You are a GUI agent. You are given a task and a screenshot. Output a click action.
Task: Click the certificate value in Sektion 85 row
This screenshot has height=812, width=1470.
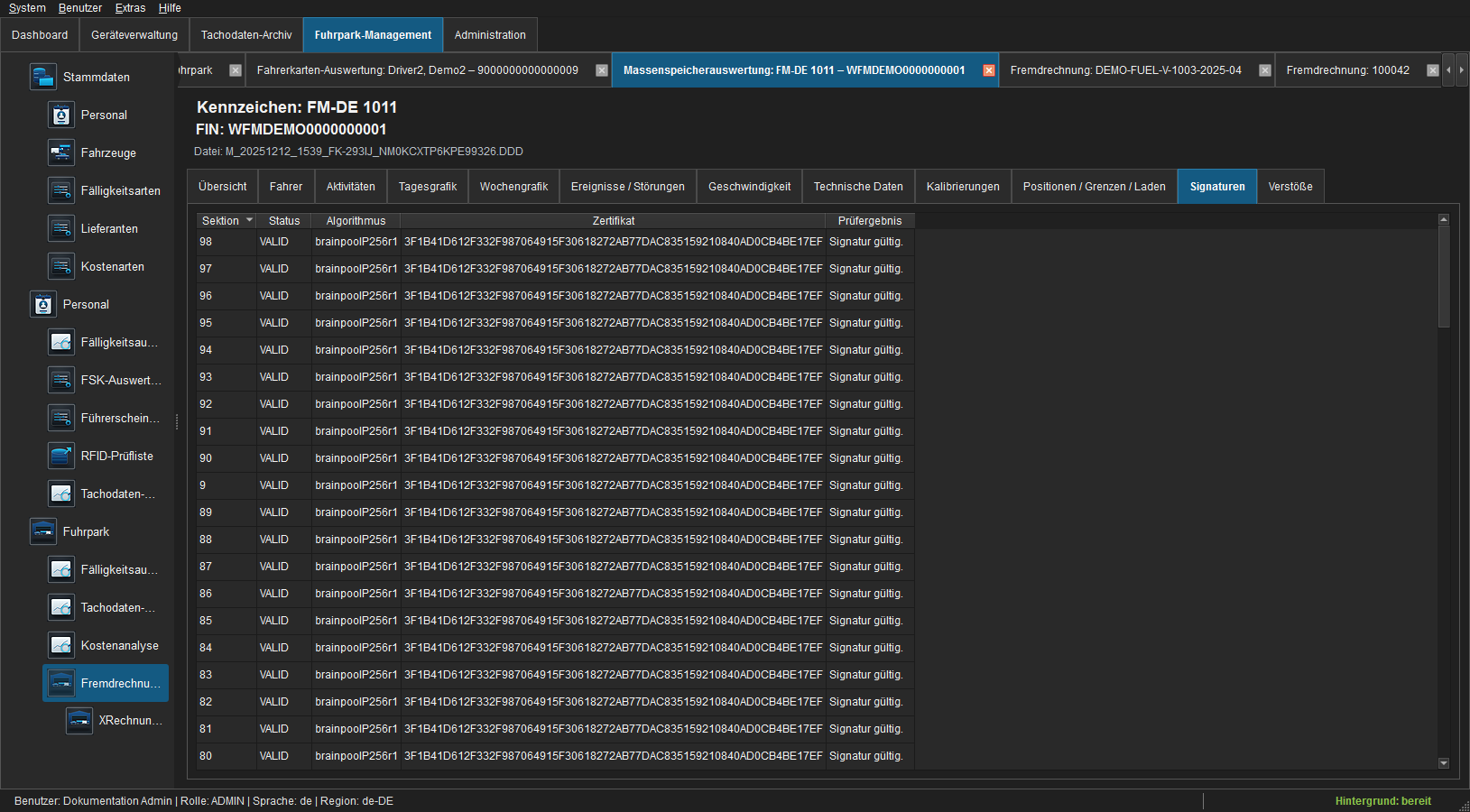[614, 621]
